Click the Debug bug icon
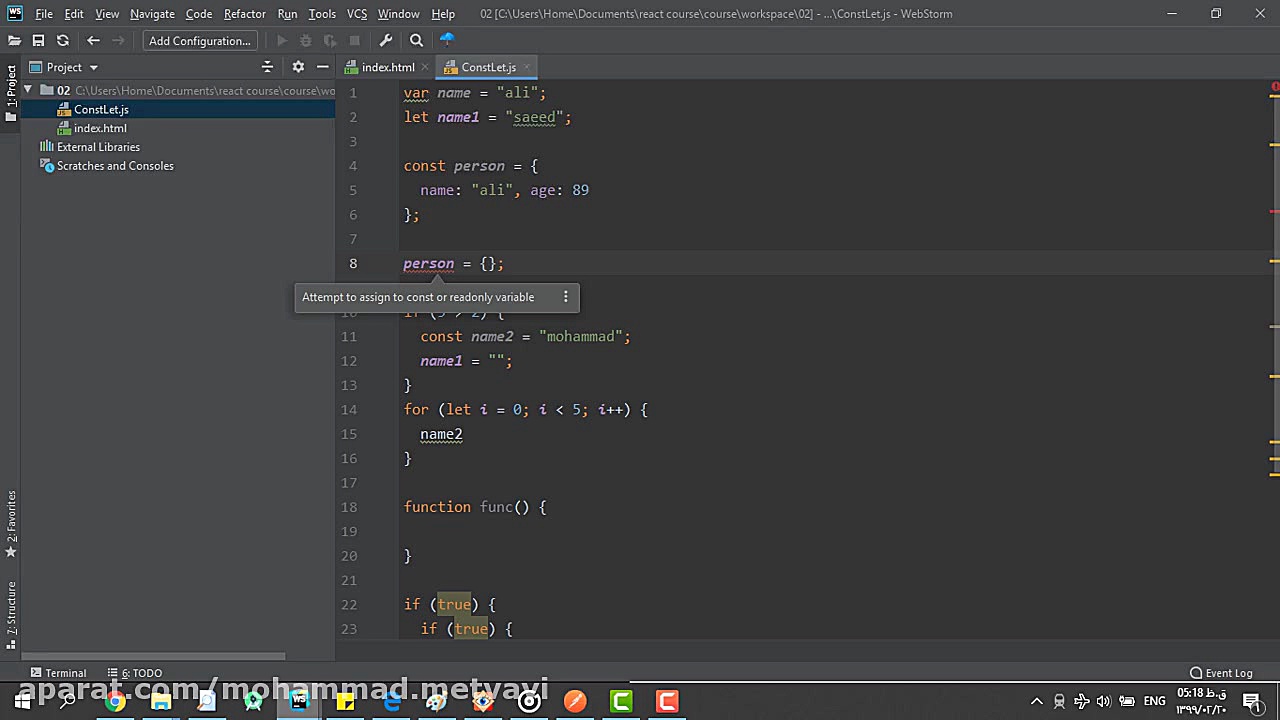1280x720 pixels. click(306, 40)
